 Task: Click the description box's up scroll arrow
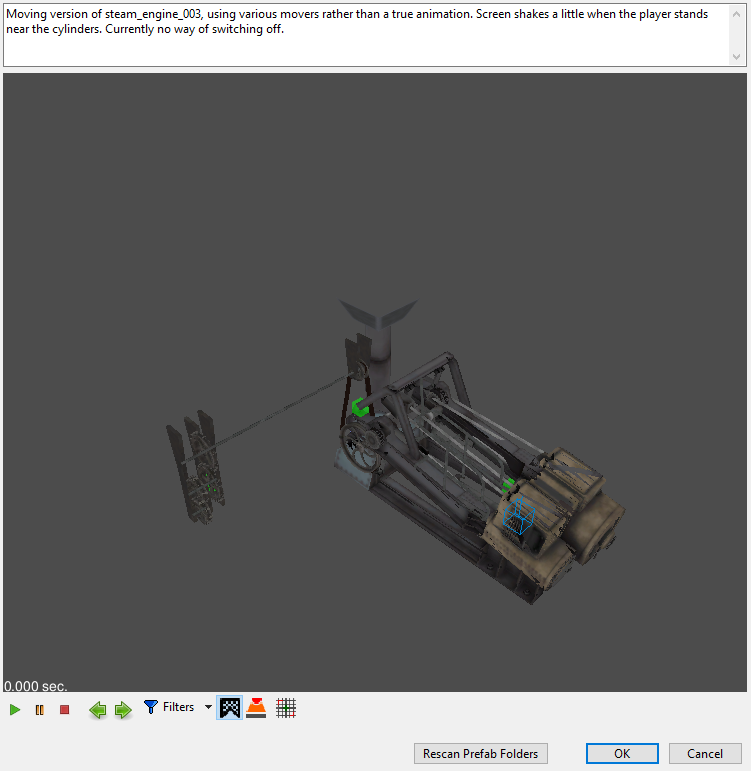pos(736,14)
